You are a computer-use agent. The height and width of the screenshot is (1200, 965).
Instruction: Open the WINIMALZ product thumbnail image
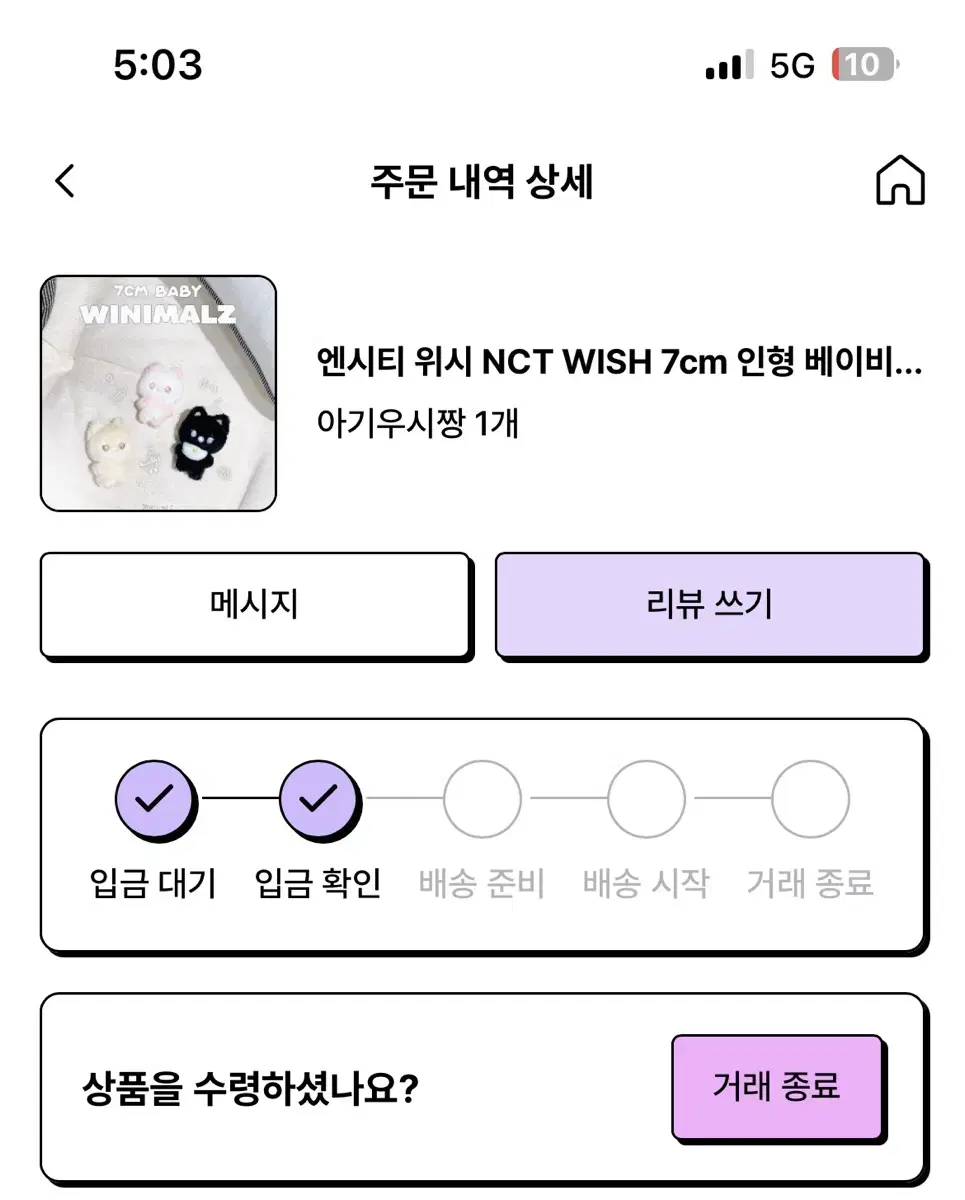158,394
